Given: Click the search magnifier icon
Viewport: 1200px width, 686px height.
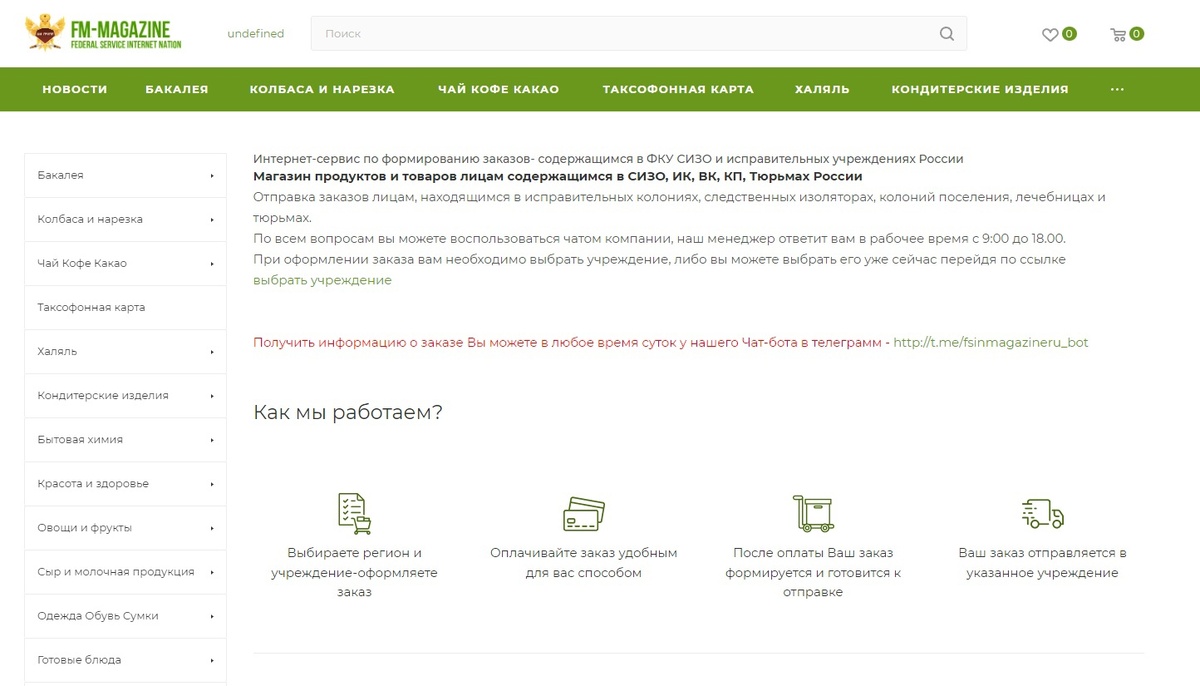Looking at the screenshot, I should [x=947, y=34].
